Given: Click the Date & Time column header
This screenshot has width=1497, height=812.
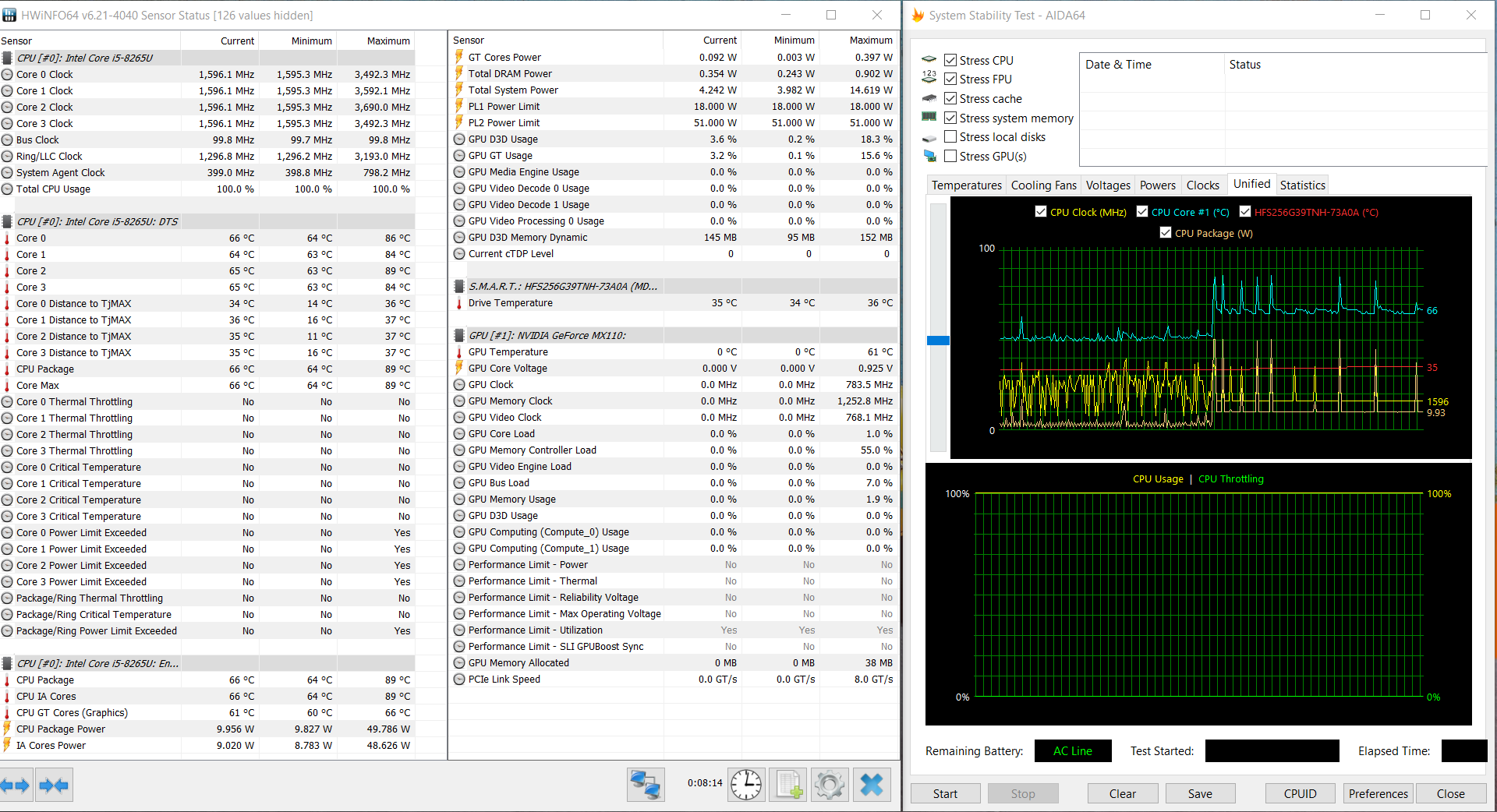Looking at the screenshot, I should pyautogui.click(x=1152, y=65).
